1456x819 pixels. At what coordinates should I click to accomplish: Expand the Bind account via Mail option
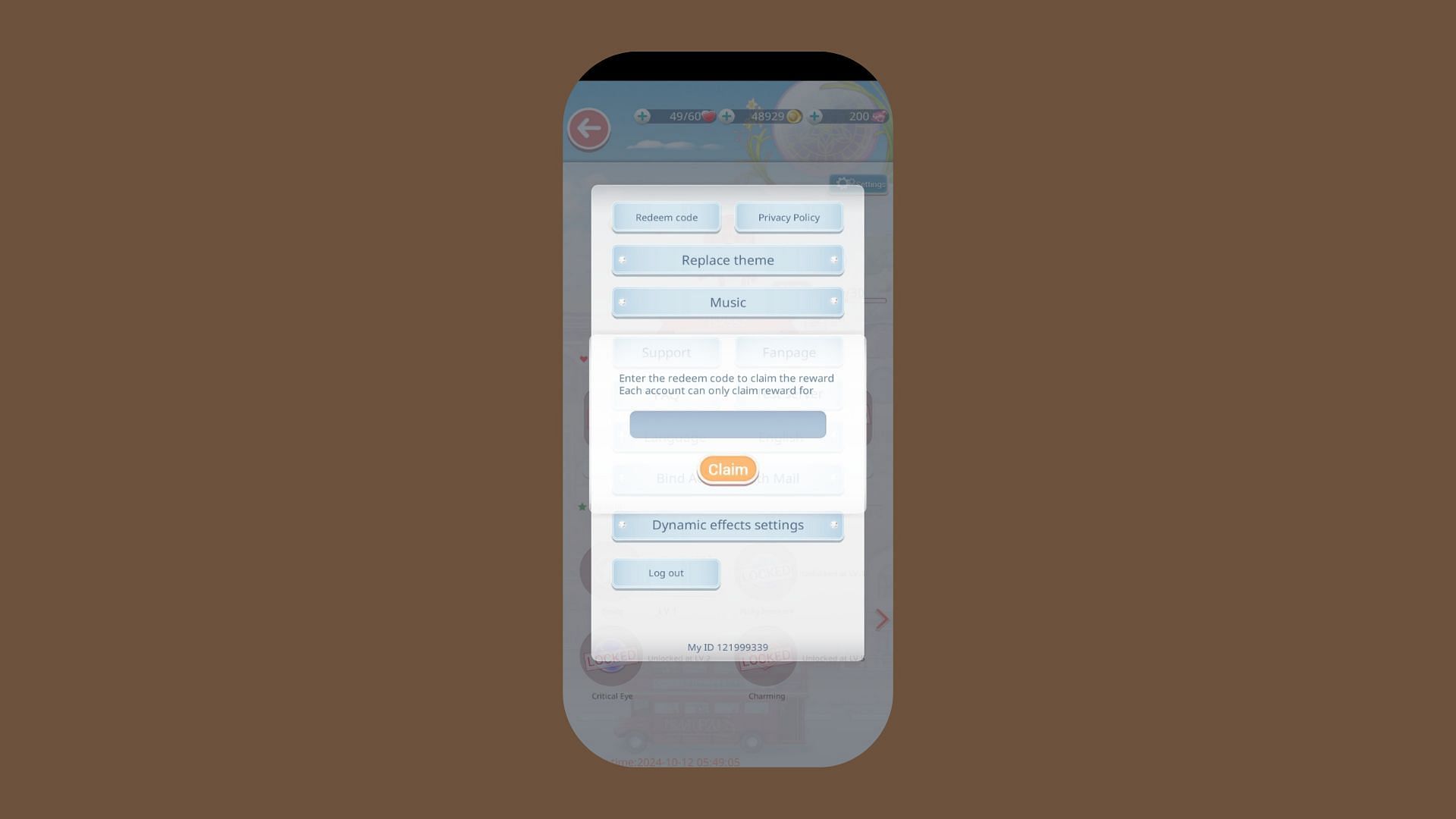click(728, 478)
